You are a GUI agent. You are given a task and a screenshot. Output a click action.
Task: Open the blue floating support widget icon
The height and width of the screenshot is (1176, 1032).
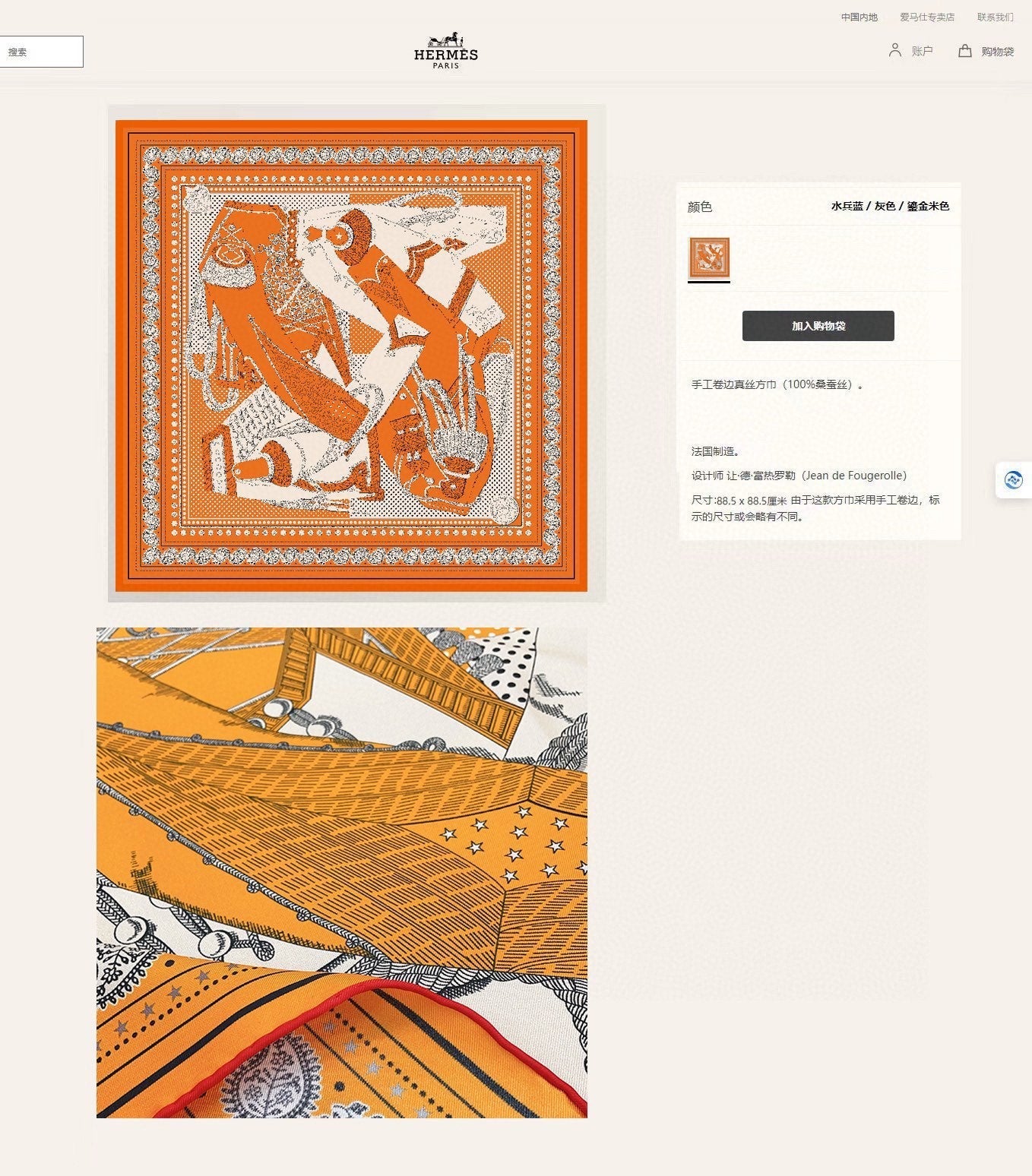point(1013,480)
